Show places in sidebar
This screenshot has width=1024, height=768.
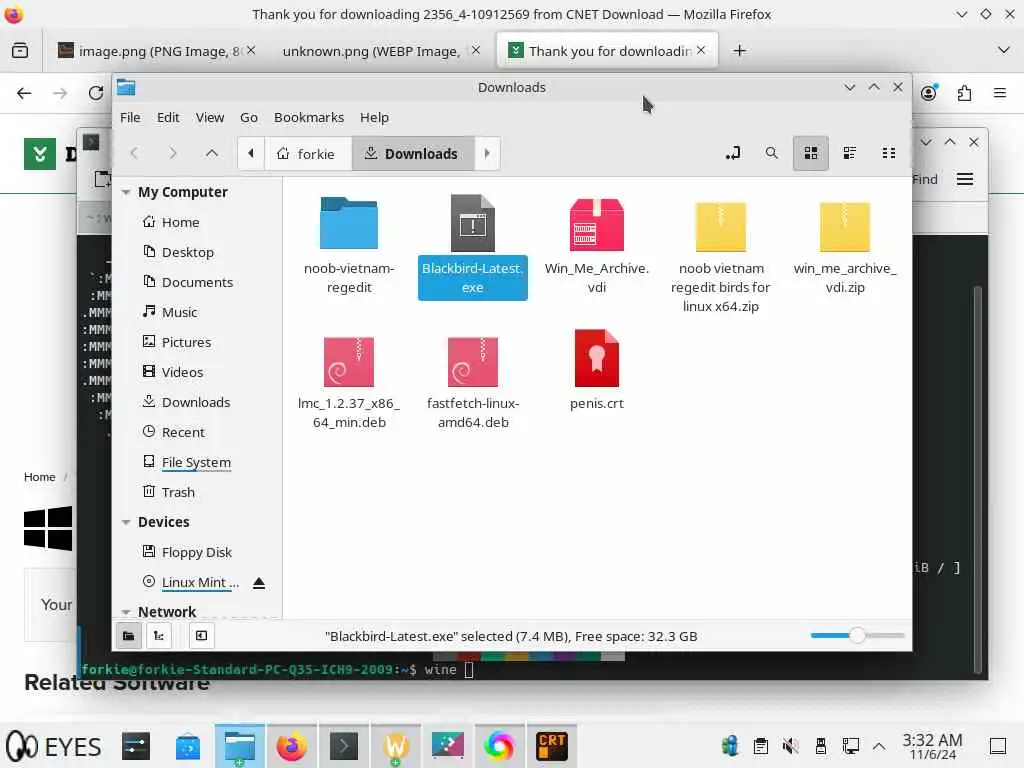[x=129, y=635]
